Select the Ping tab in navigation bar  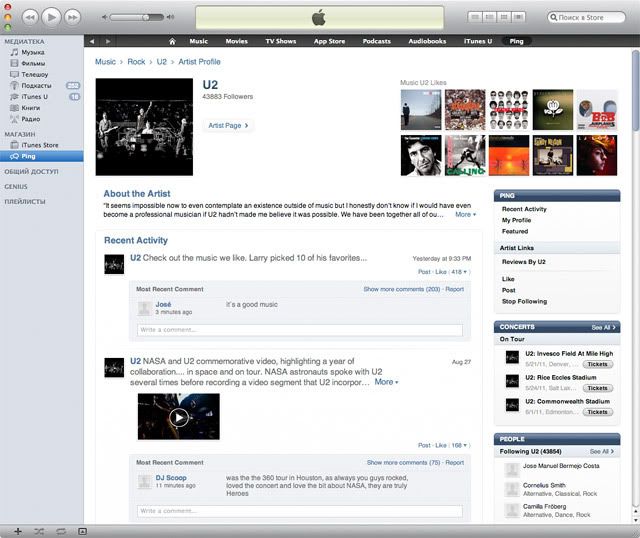pos(516,41)
